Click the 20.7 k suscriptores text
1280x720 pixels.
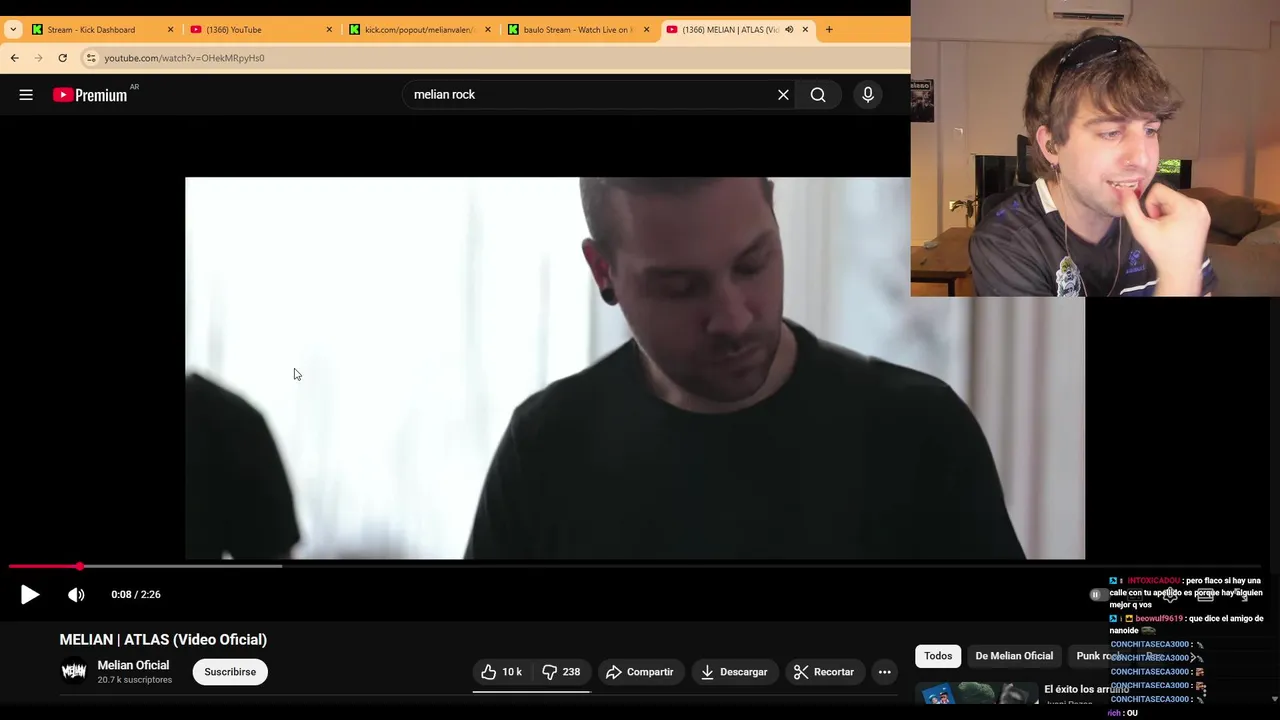pos(135,680)
